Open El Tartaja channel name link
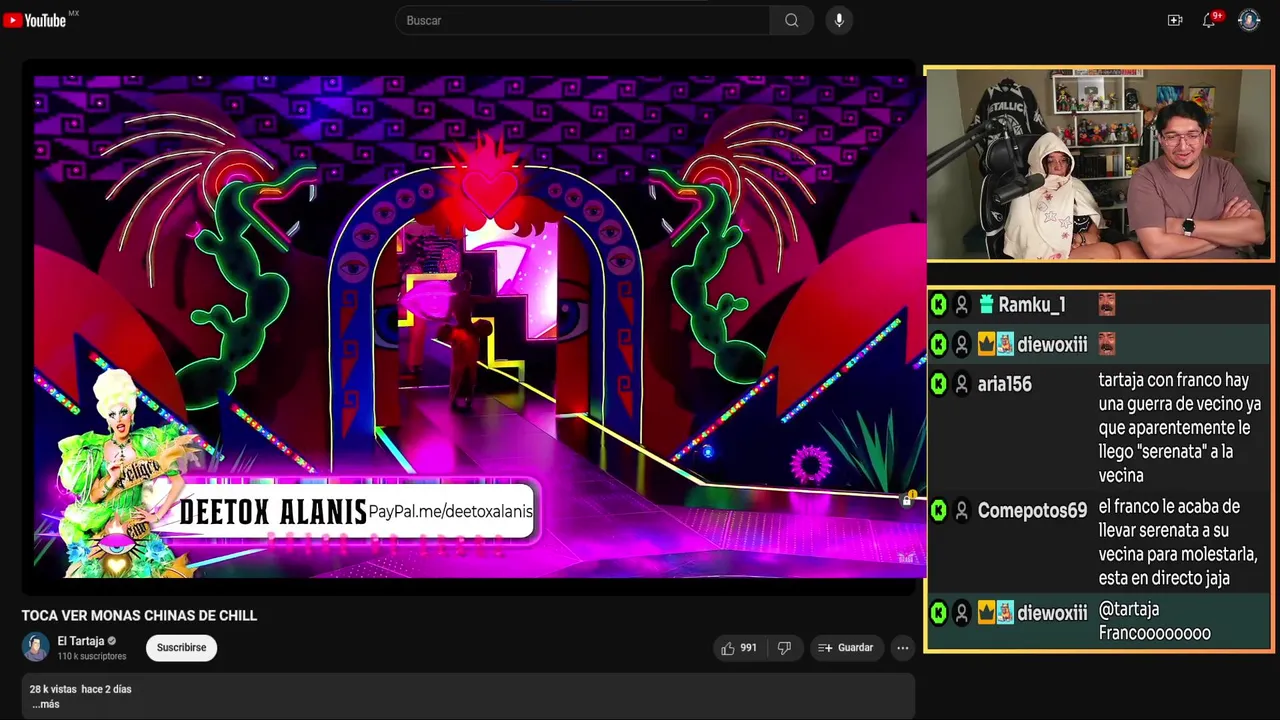The width and height of the screenshot is (1280, 720). tap(81, 641)
